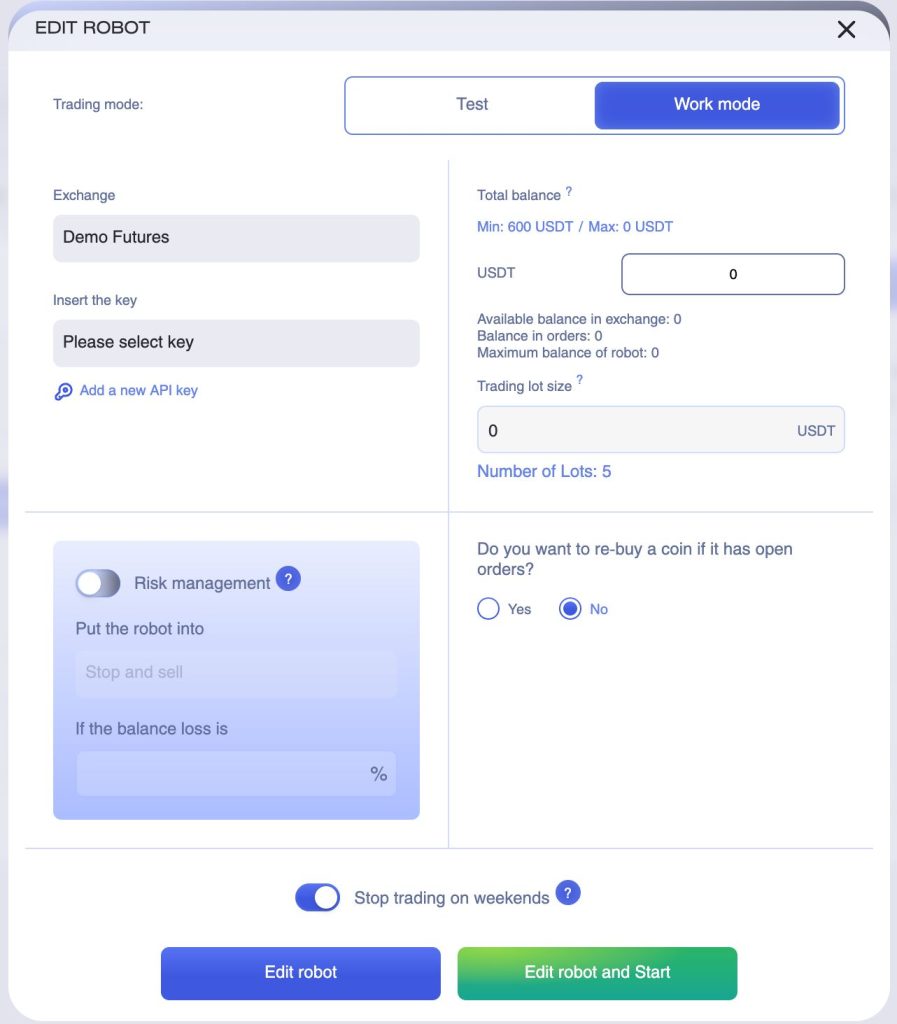Switch trading mode to Test
Viewport: 897px width, 1024px height.
(472, 104)
